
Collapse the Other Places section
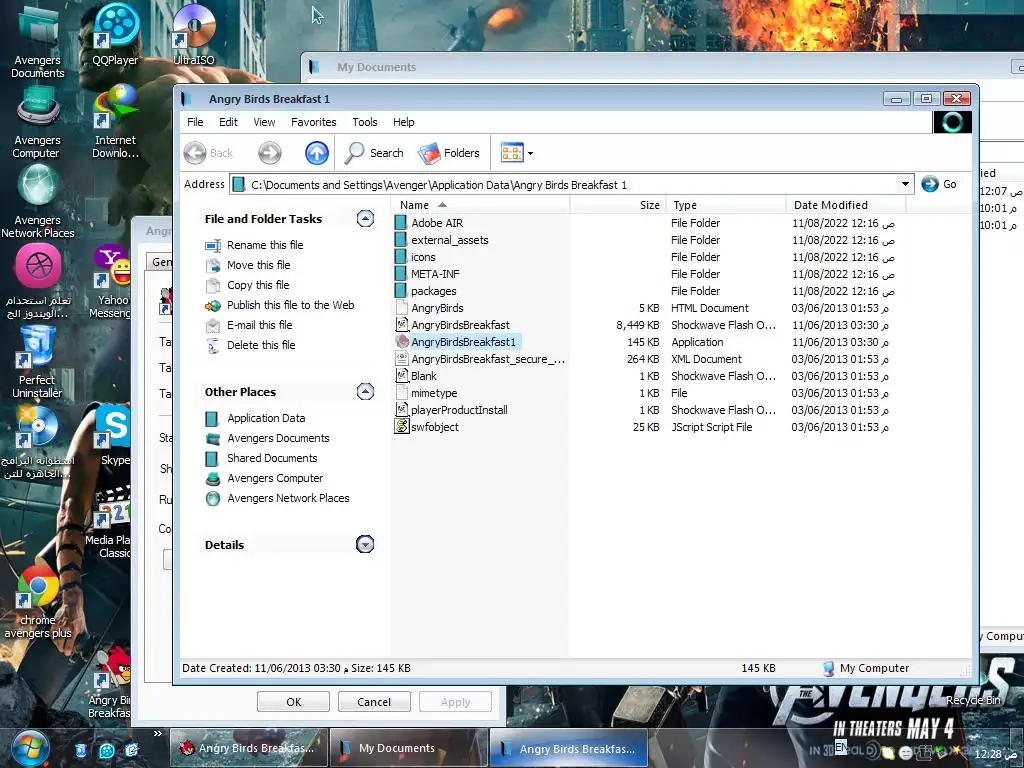(365, 391)
